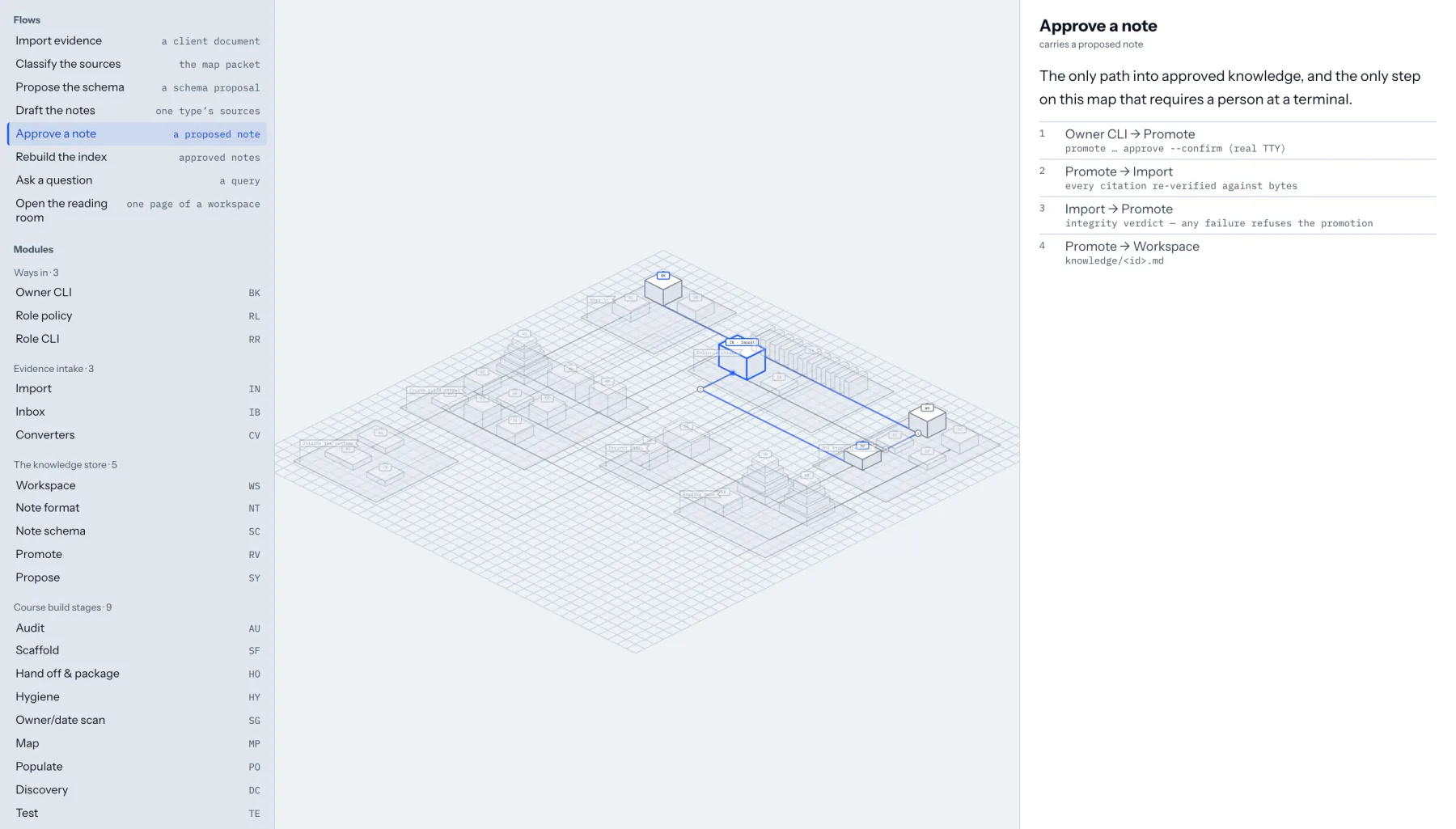
Task: Select the Promote module in sidebar
Action: click(x=137, y=555)
